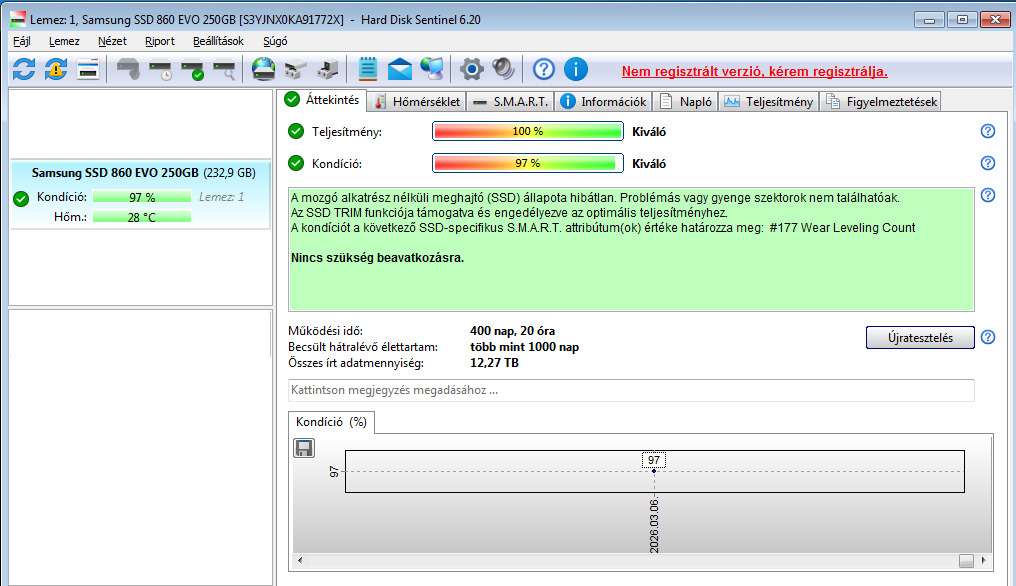This screenshot has height=586, width=1016.
Task: Click the 12,27 TB value
Action: click(x=494, y=363)
